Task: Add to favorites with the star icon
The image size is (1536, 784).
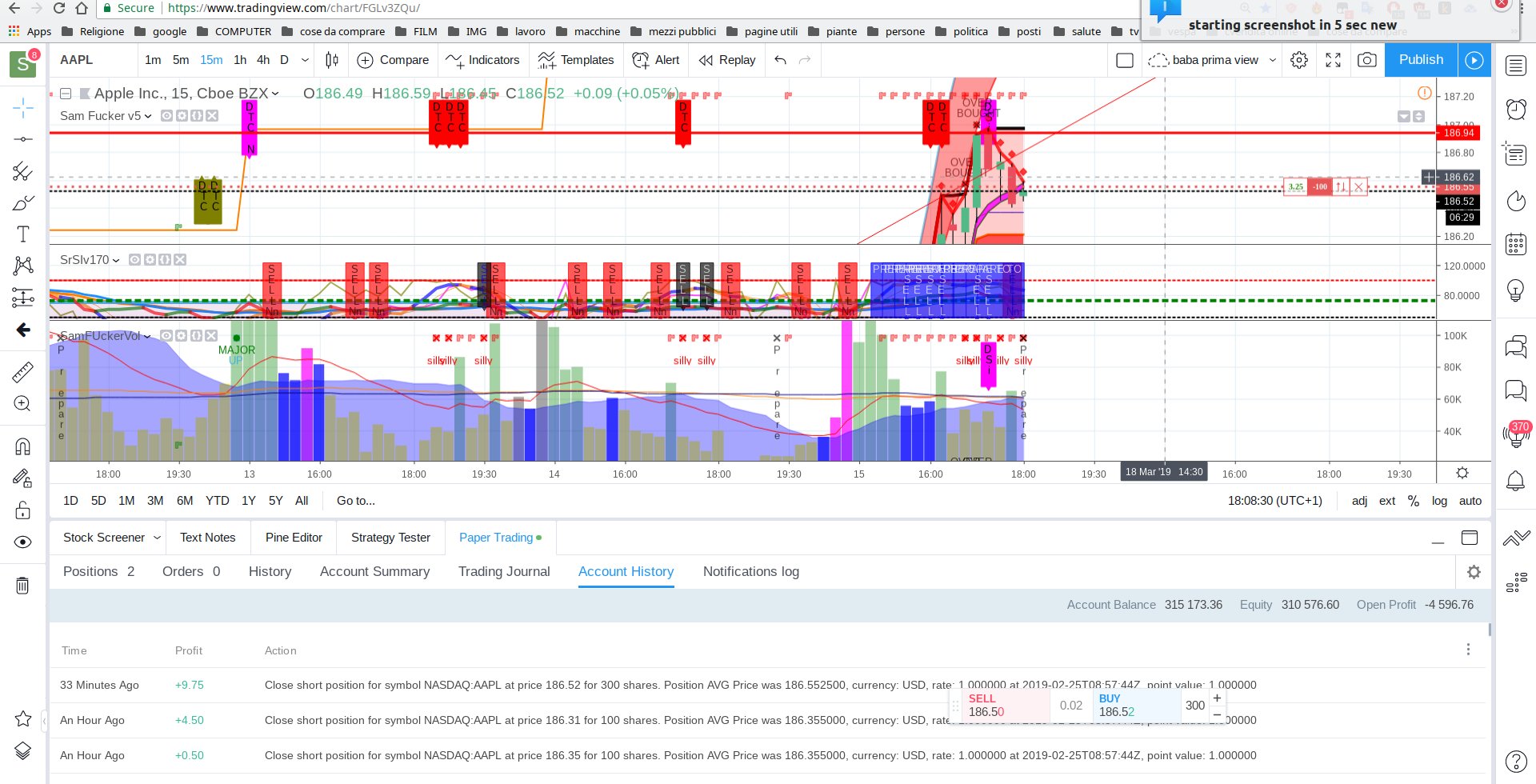Action: coord(23,718)
